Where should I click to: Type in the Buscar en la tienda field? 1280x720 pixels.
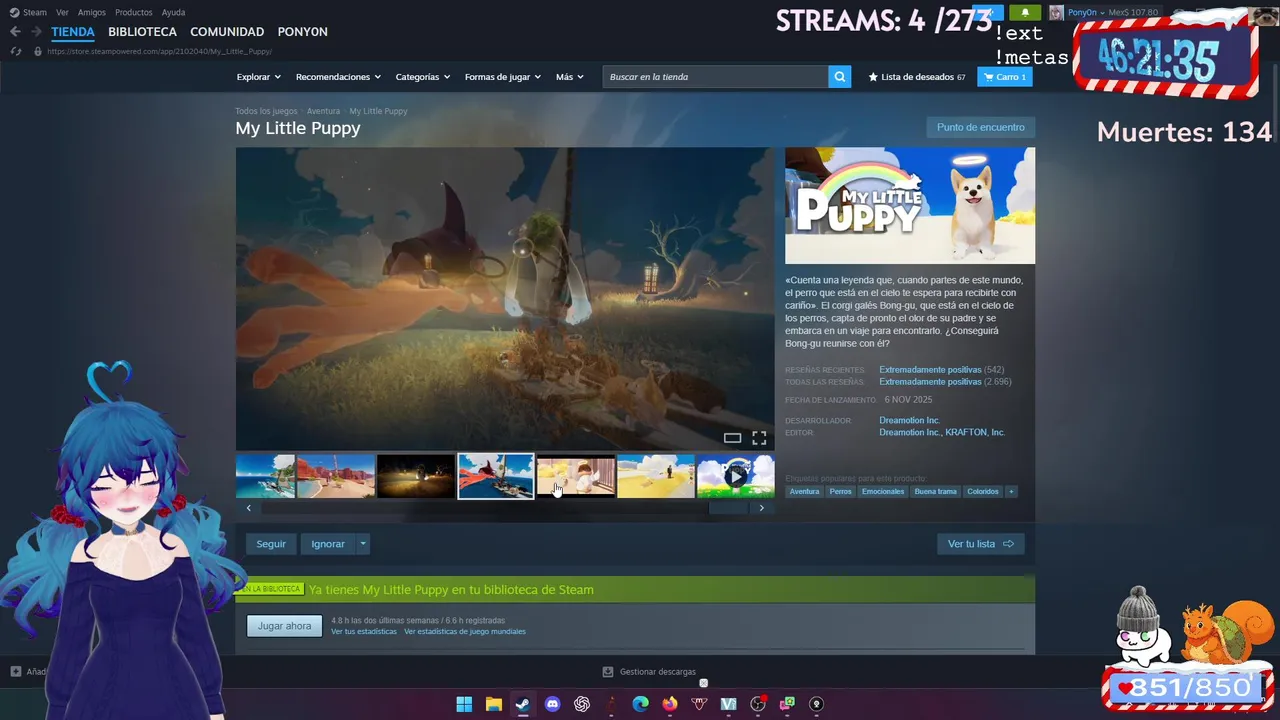pyautogui.click(x=716, y=77)
